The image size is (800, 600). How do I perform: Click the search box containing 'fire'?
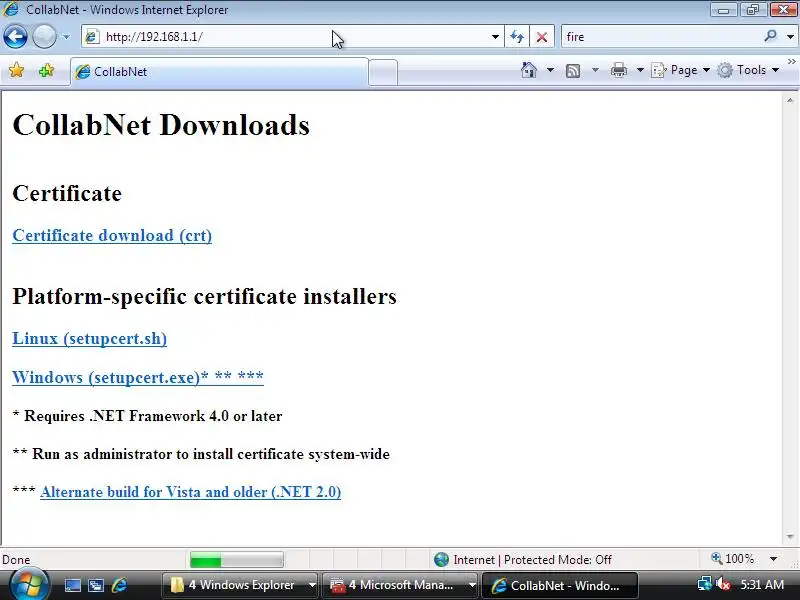[x=661, y=37]
